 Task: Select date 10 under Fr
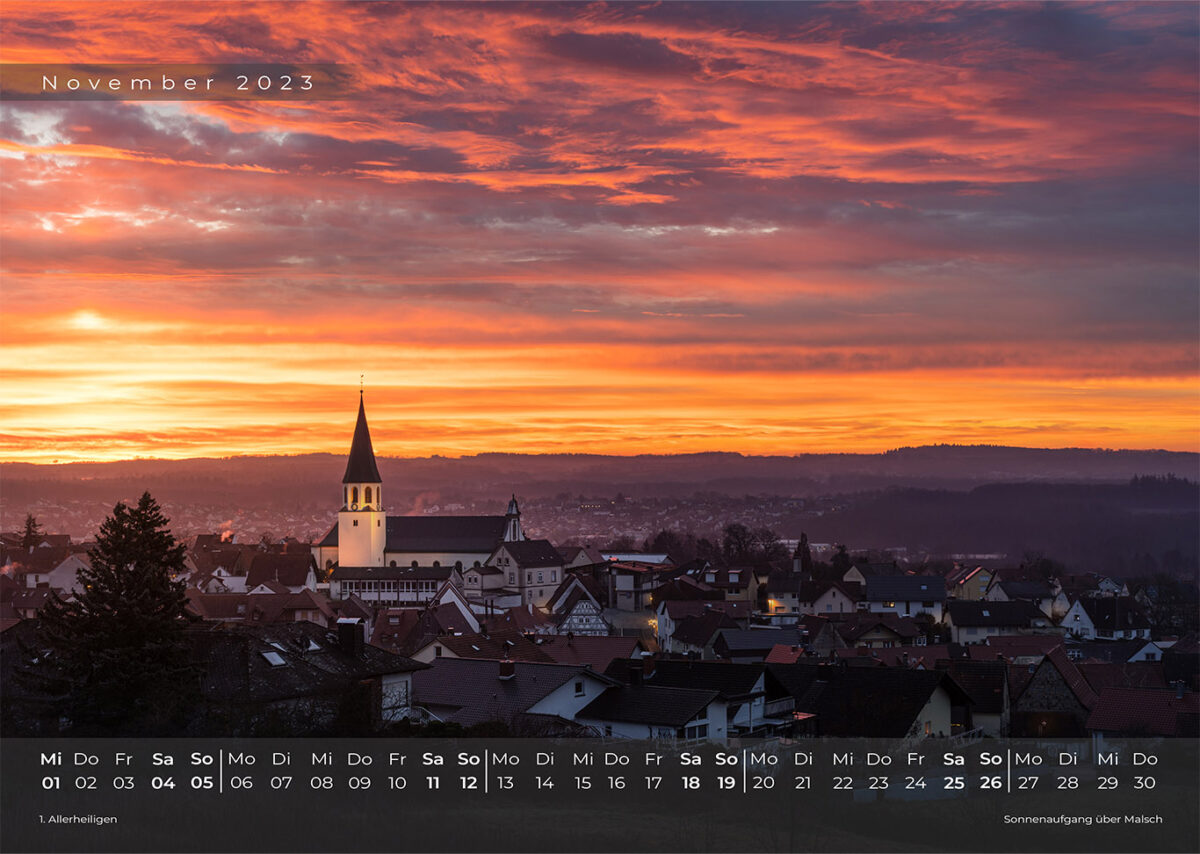coord(397,783)
